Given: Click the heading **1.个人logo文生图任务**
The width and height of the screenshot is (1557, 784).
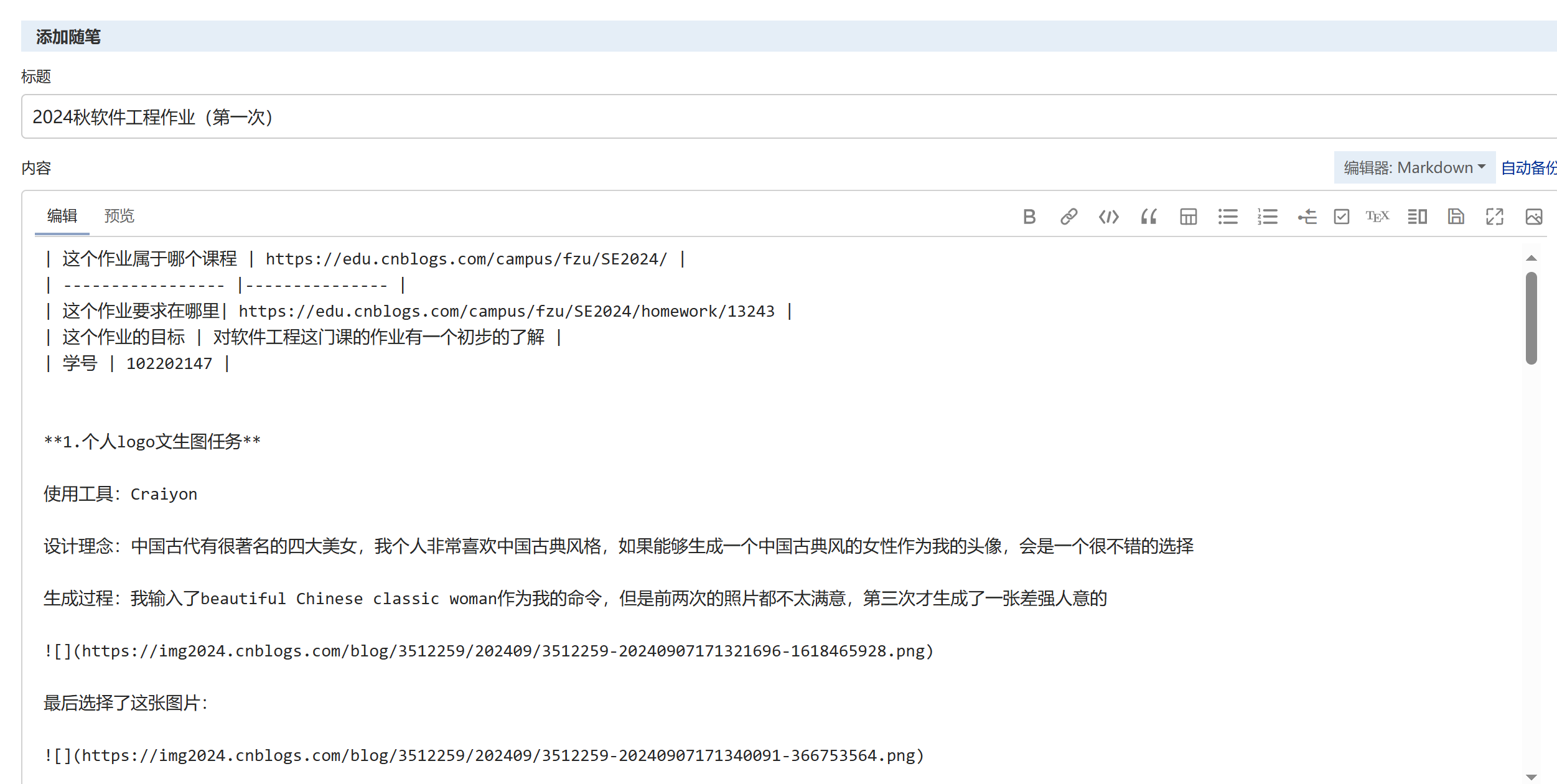Looking at the screenshot, I should click(152, 442).
